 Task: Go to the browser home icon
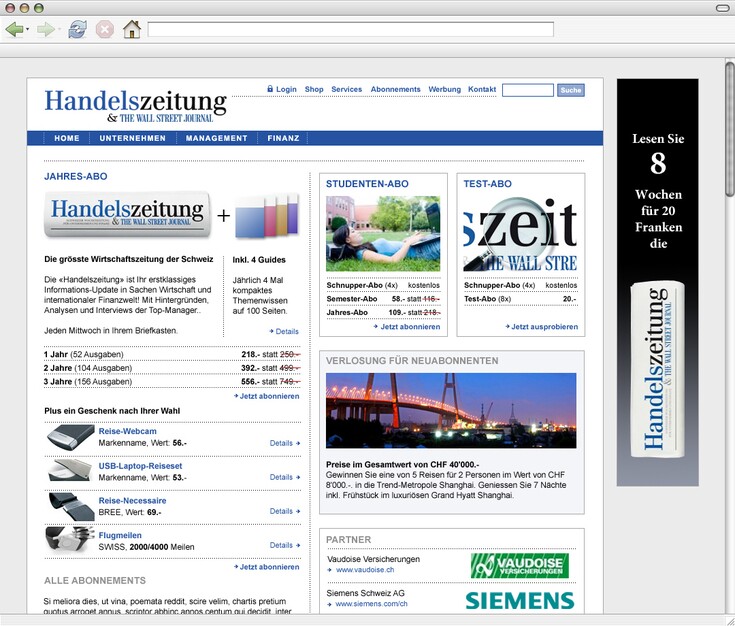[x=132, y=30]
